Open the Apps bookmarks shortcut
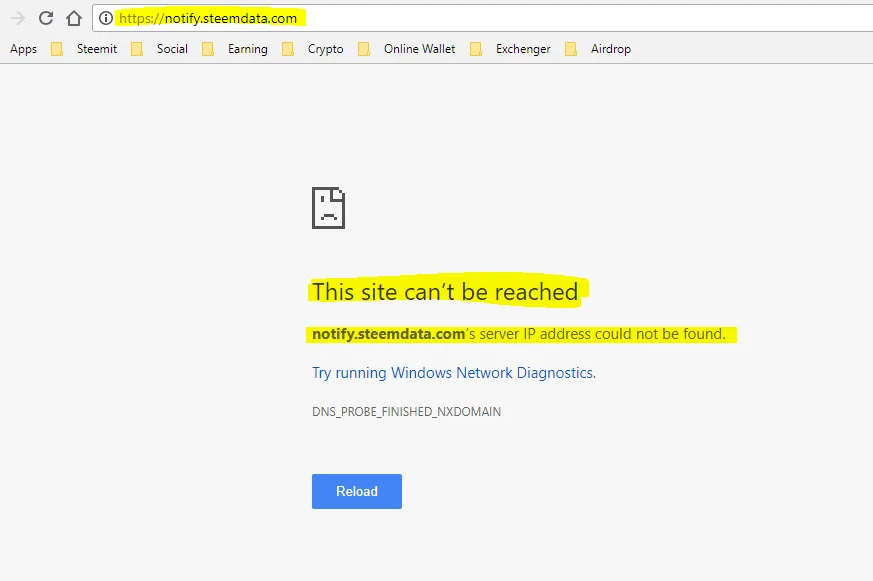Image resolution: width=873 pixels, height=581 pixels. coord(23,49)
